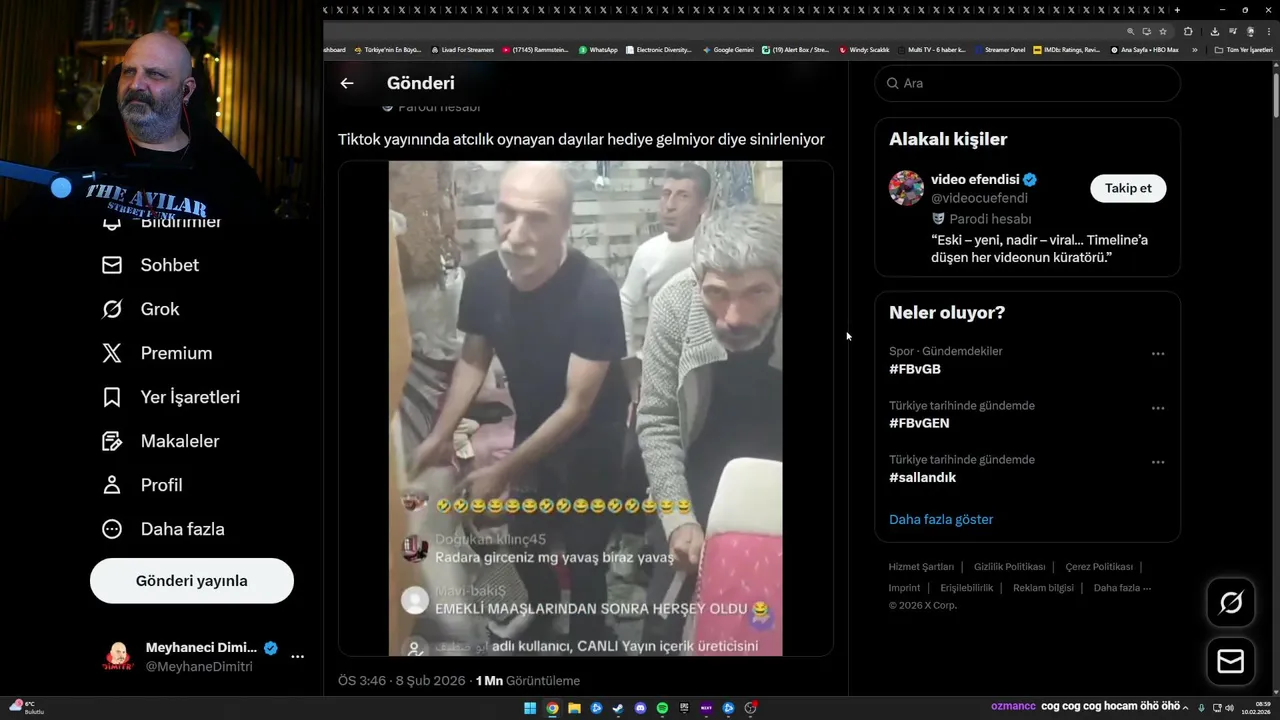Open the #FBvGB trend
Image resolution: width=1280 pixels, height=720 pixels.
(915, 369)
